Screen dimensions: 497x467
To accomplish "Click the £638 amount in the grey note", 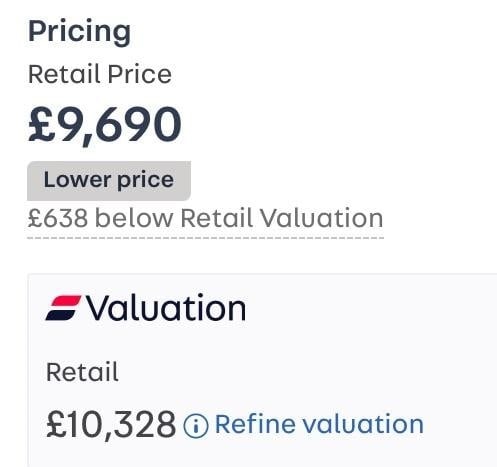I will point(58,218).
